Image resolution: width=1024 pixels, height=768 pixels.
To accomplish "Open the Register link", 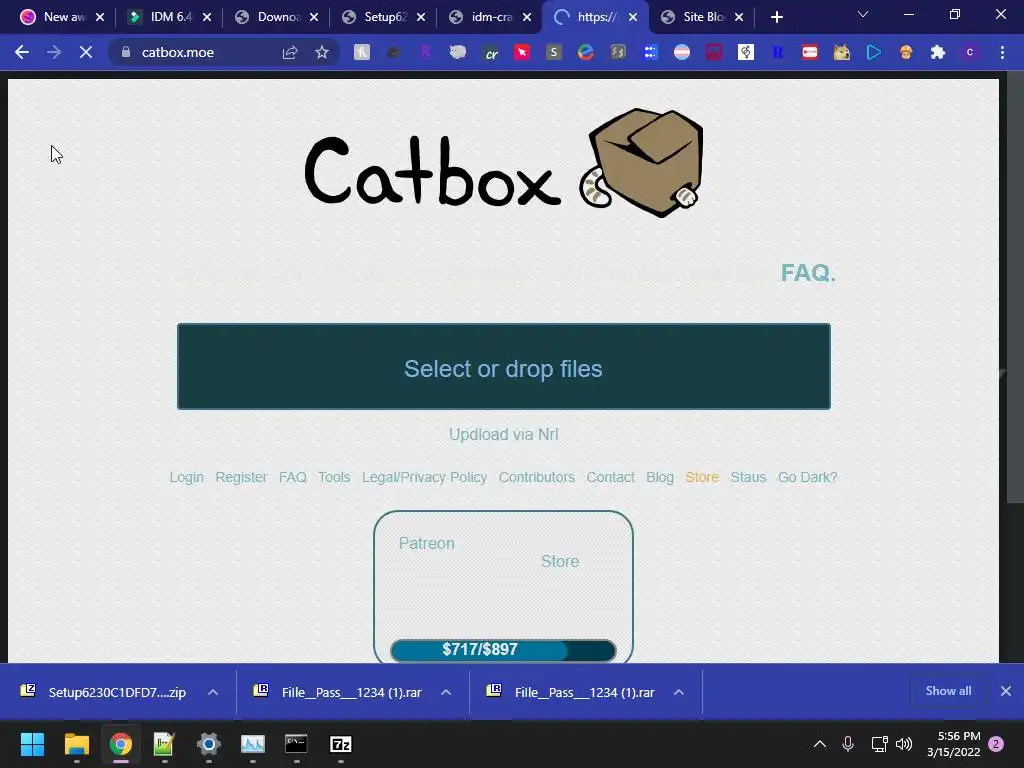I will coord(242,477).
